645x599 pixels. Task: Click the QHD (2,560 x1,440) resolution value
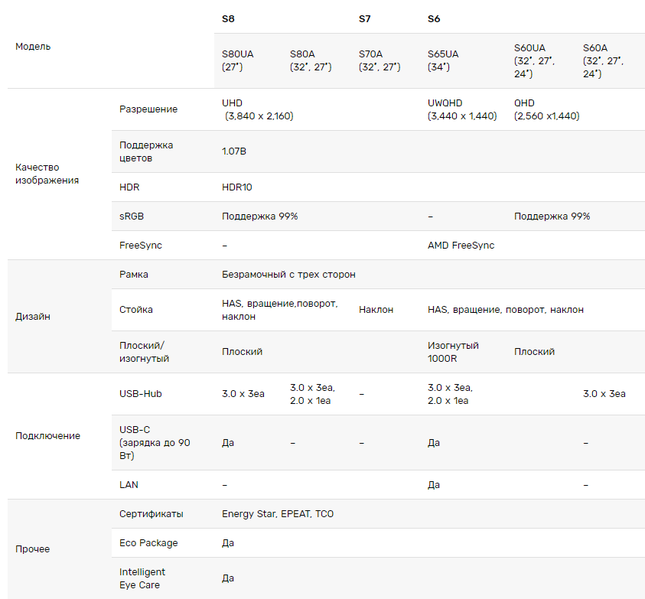pos(546,109)
